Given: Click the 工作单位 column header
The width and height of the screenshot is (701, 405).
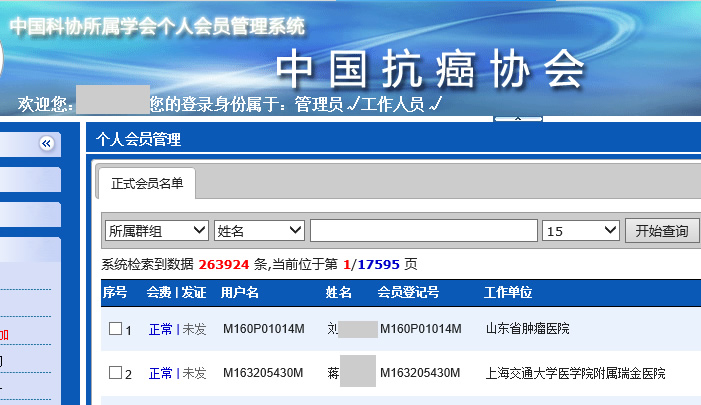Looking at the screenshot, I should coord(508,292).
